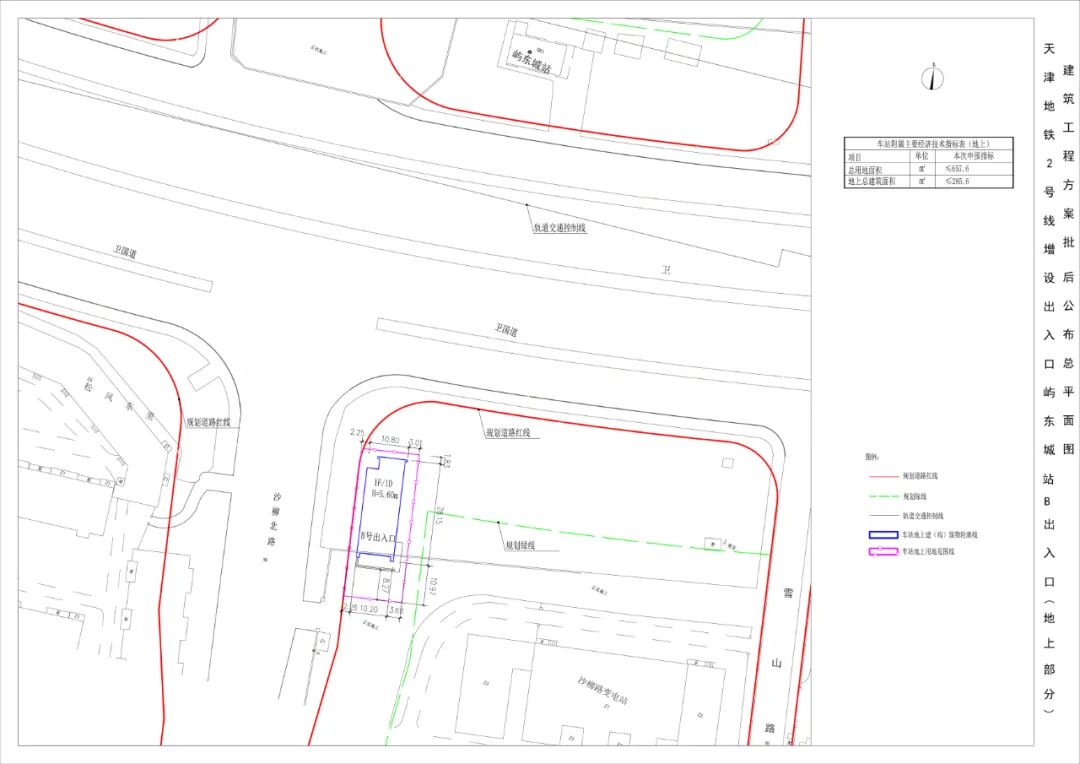Click the green dashed line legend sample
This screenshot has width=1080, height=764.
pyautogui.click(x=882, y=496)
